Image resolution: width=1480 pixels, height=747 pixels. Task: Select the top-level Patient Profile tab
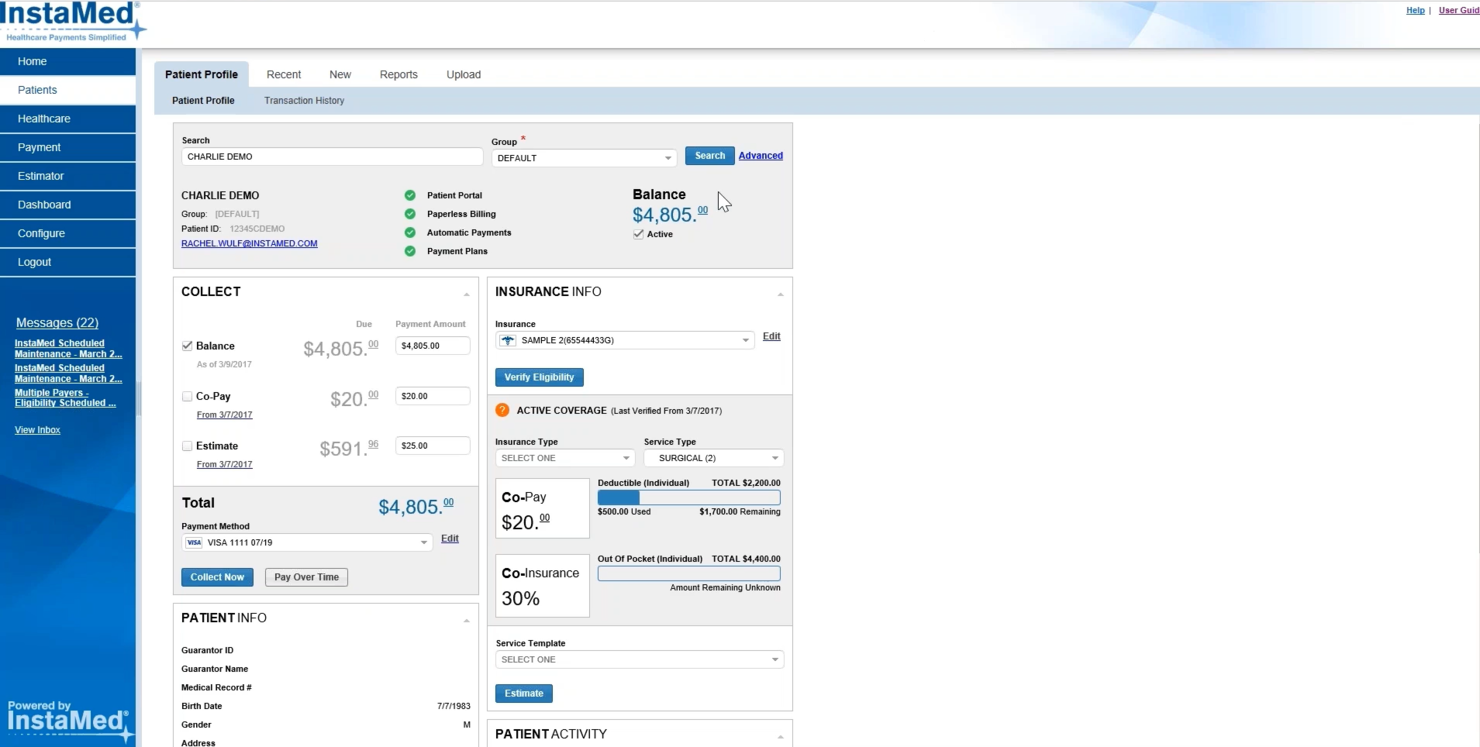point(202,75)
